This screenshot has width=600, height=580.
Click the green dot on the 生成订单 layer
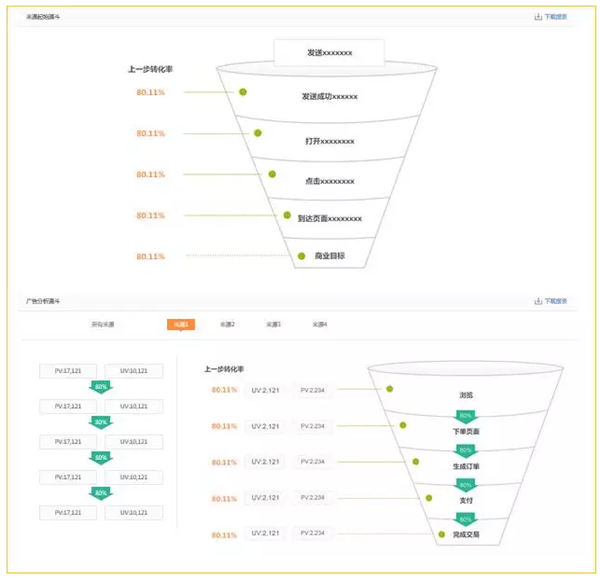(416, 462)
